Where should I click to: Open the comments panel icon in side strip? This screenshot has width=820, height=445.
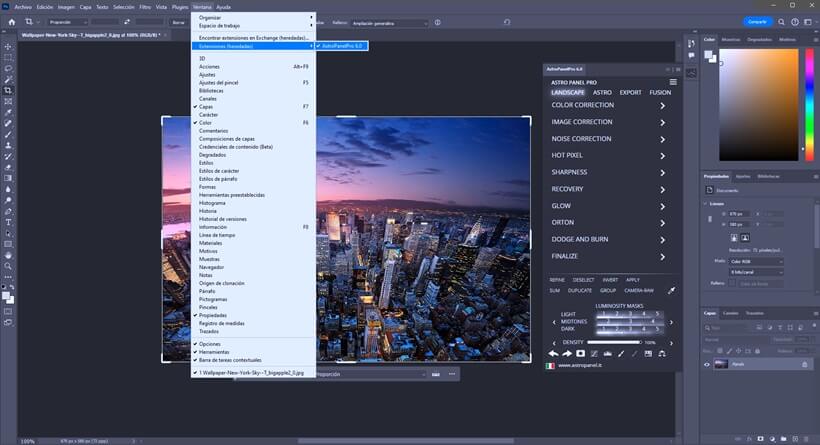tap(691, 55)
